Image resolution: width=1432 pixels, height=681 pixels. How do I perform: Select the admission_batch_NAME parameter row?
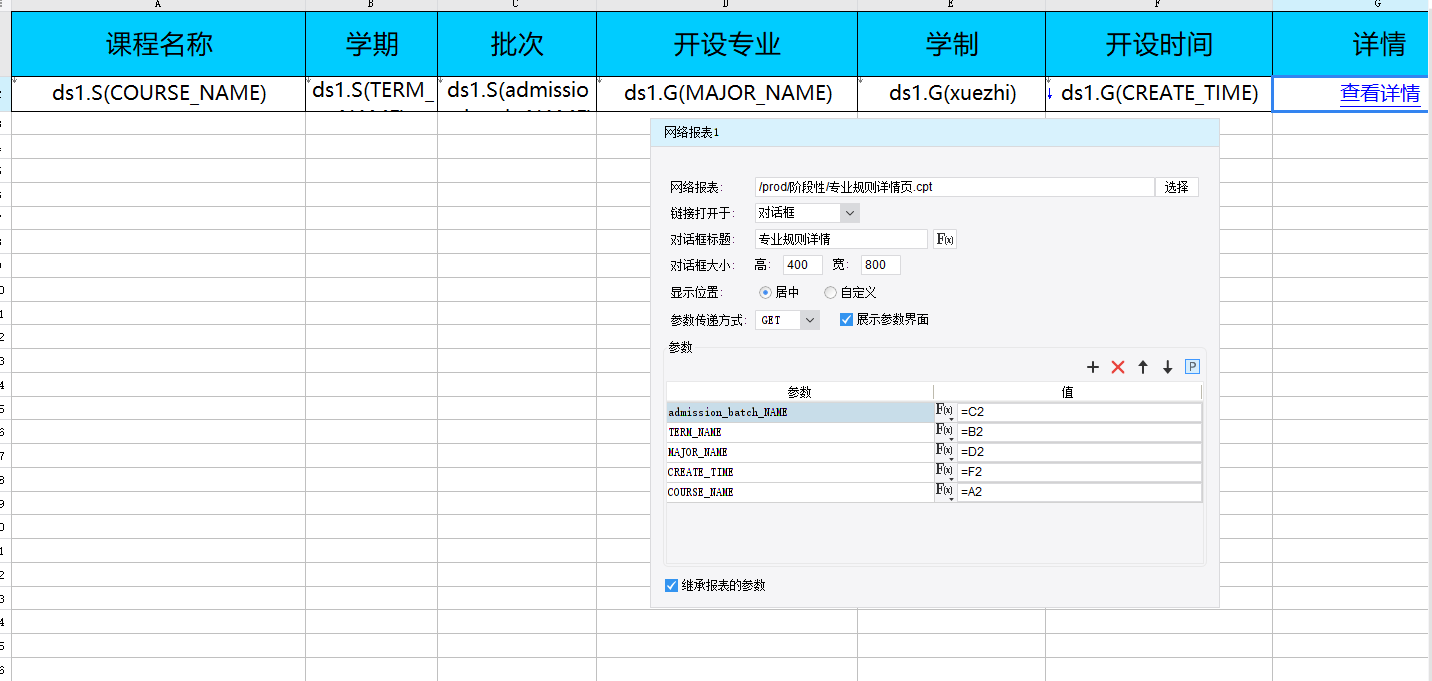point(800,412)
